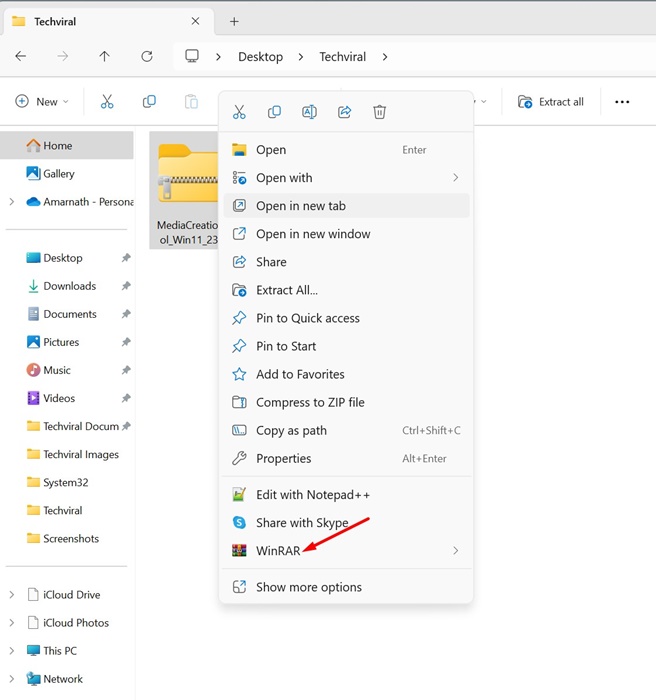656x700 pixels.
Task: Click the Cut scissors icon in the toolbar
Action: point(107,102)
